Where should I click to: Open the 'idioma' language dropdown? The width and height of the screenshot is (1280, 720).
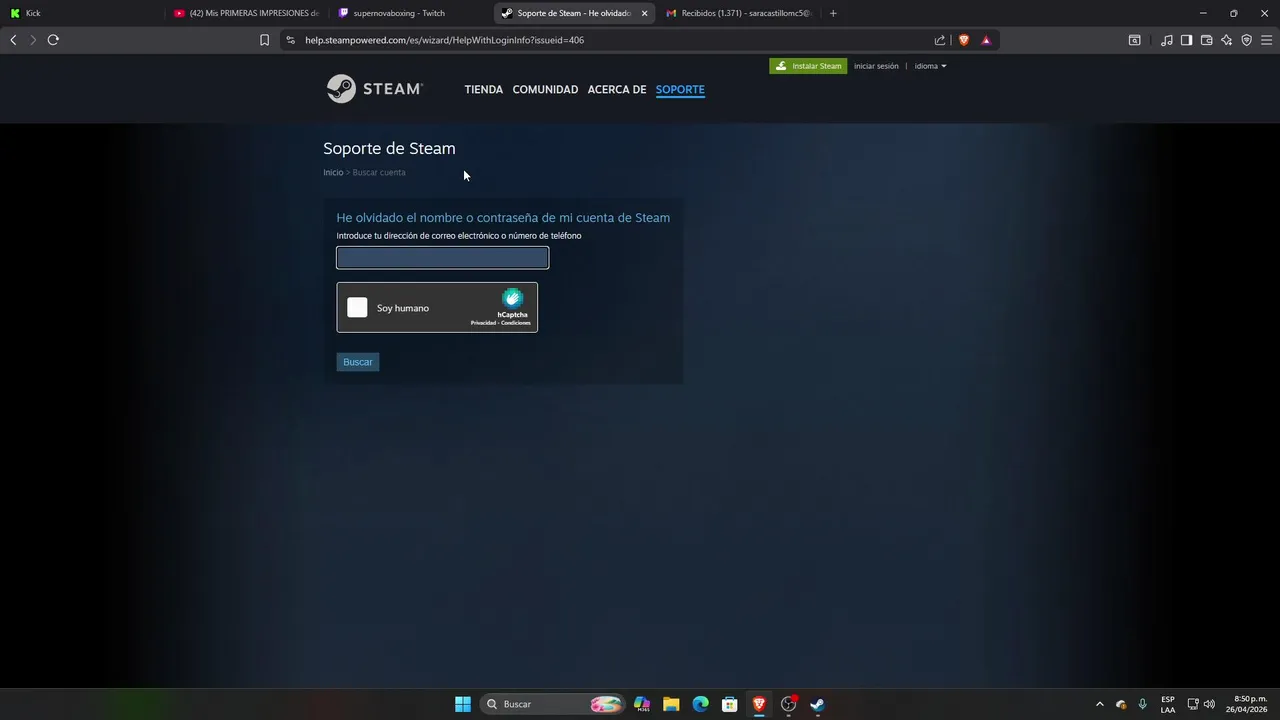coord(930,66)
